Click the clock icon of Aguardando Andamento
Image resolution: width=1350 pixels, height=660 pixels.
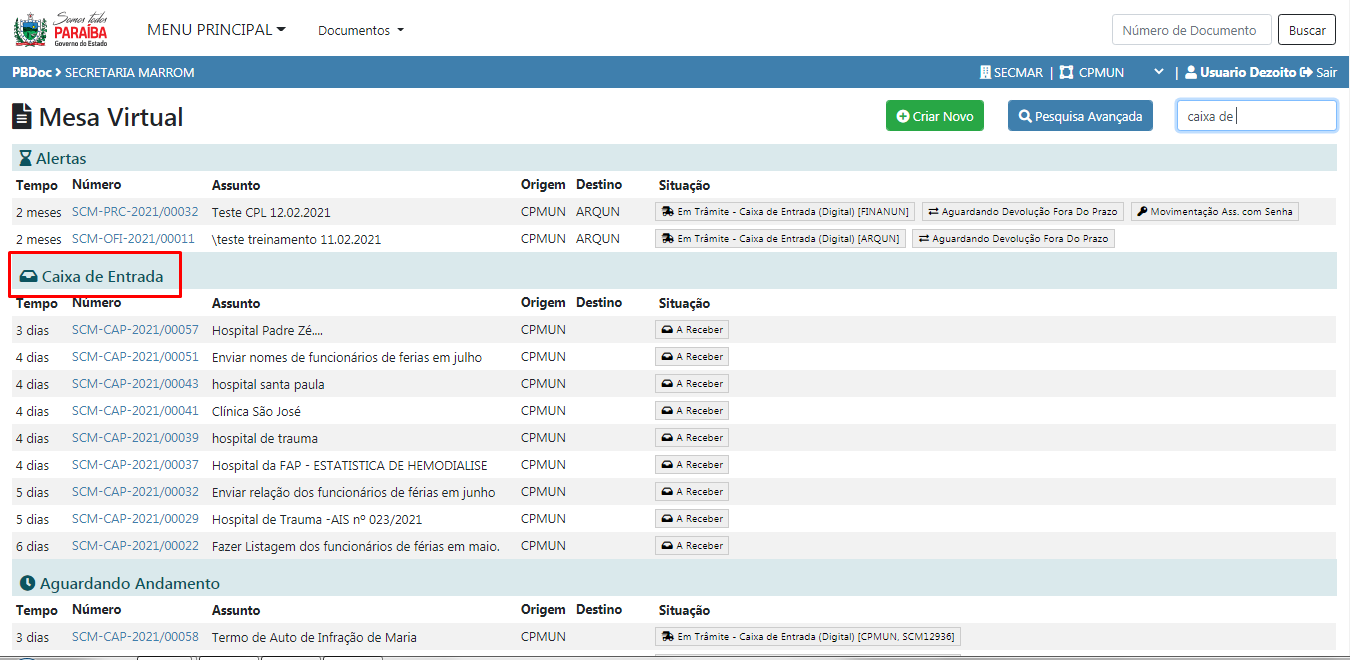pos(27,583)
